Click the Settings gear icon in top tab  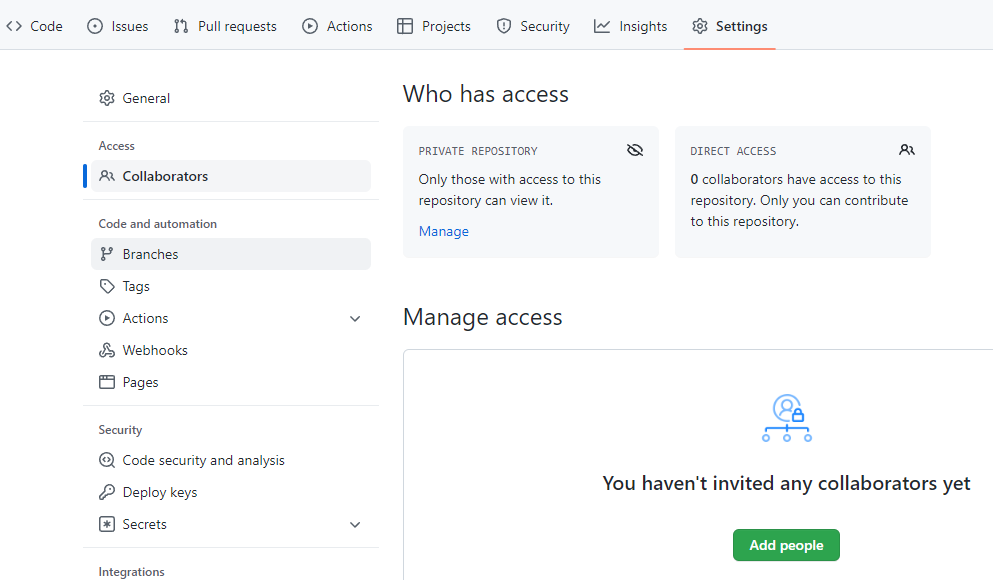(x=700, y=26)
